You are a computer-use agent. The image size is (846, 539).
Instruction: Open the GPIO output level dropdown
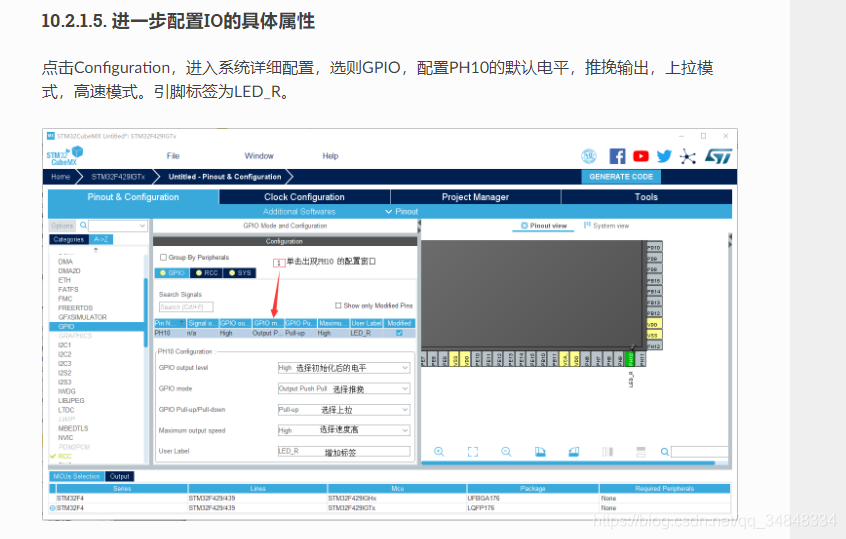pos(344,368)
